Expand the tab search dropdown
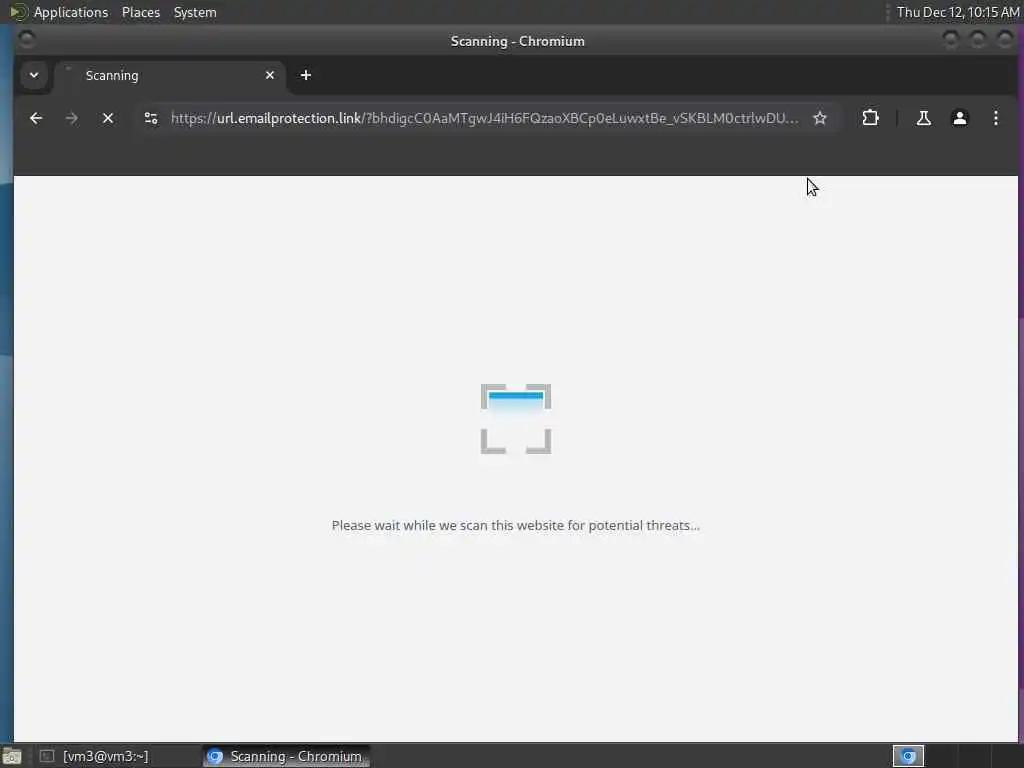 (34, 75)
